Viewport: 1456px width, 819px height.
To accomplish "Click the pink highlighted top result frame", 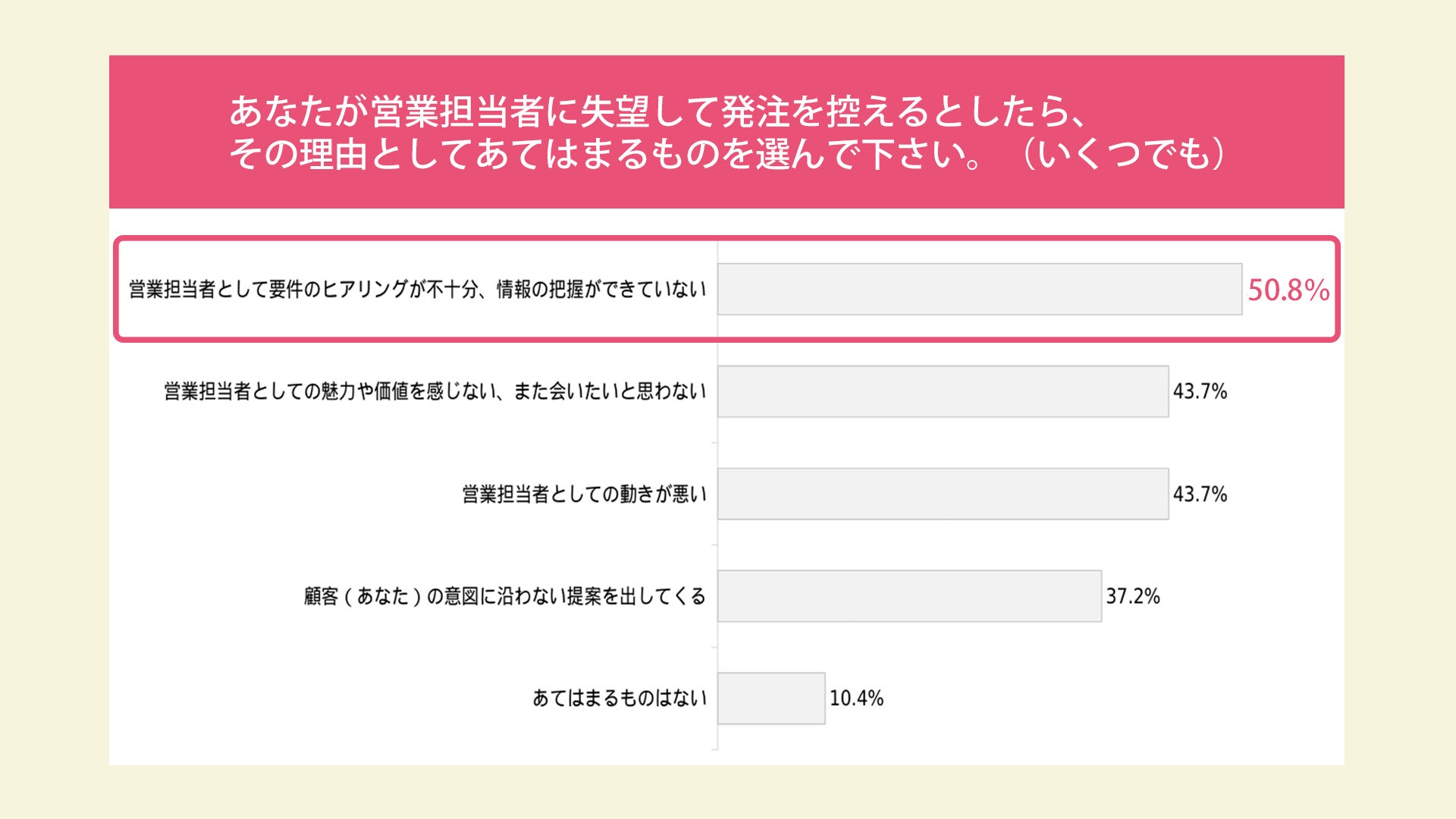I will tap(726, 240).
